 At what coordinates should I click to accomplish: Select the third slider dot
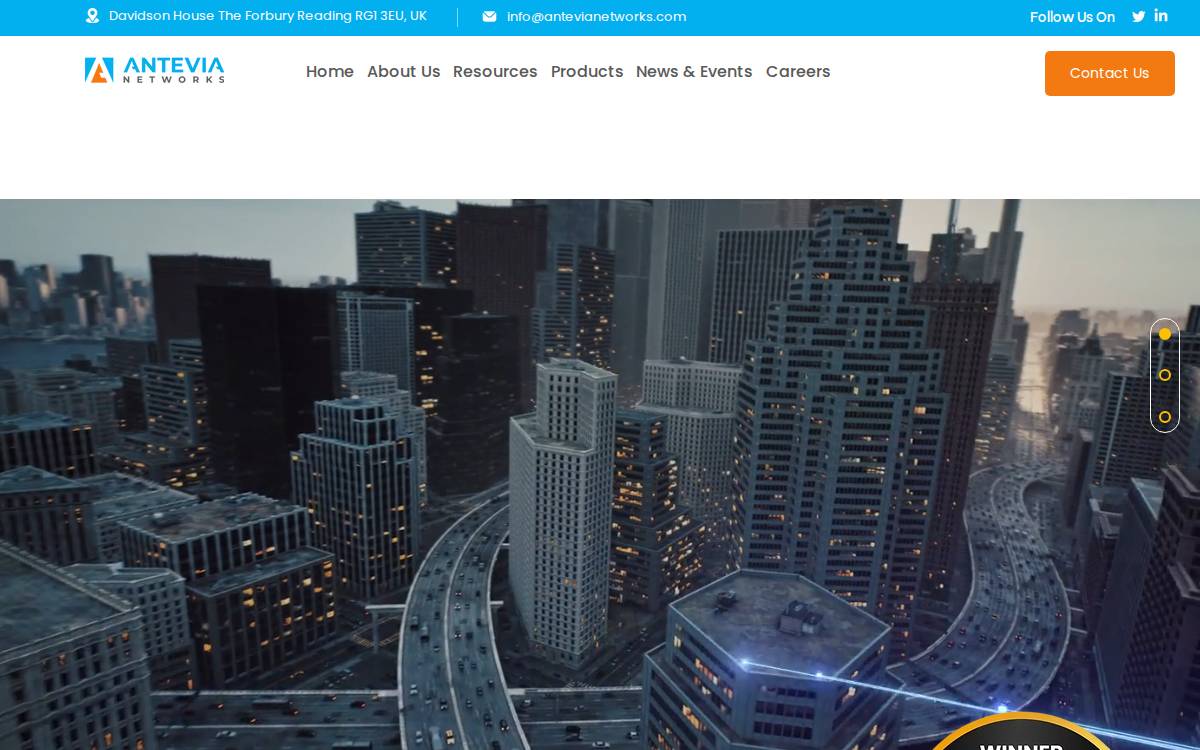point(1165,417)
